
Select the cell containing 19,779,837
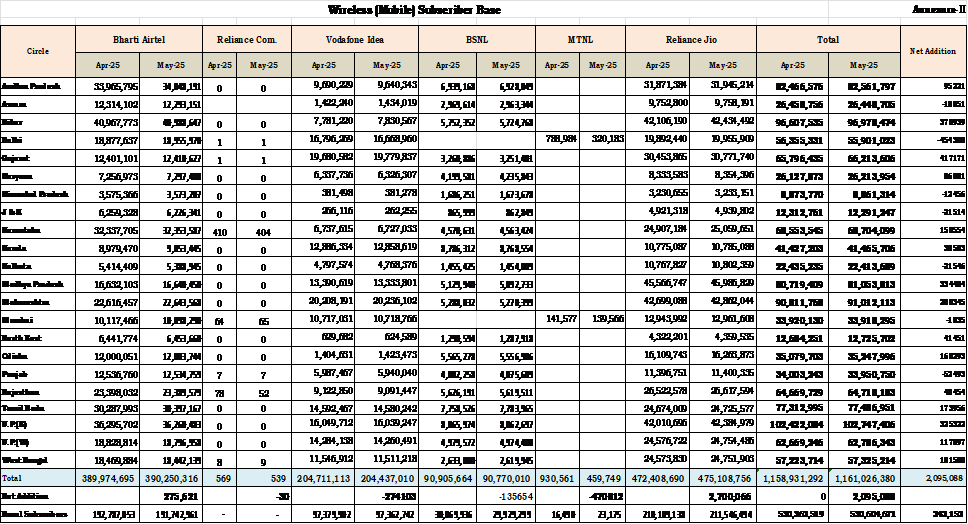pyautogui.click(x=386, y=157)
